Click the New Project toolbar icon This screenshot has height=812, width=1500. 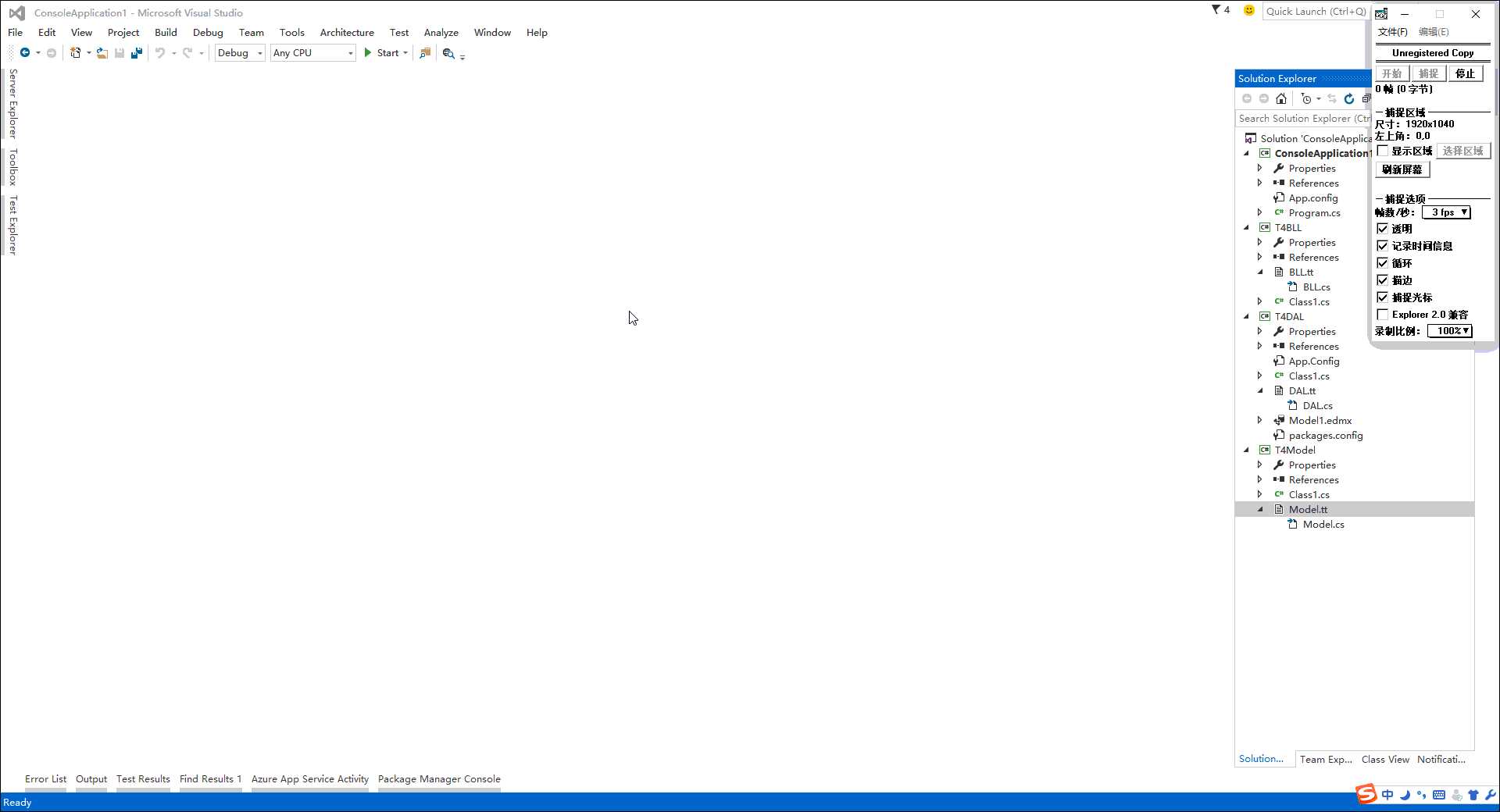pos(75,53)
